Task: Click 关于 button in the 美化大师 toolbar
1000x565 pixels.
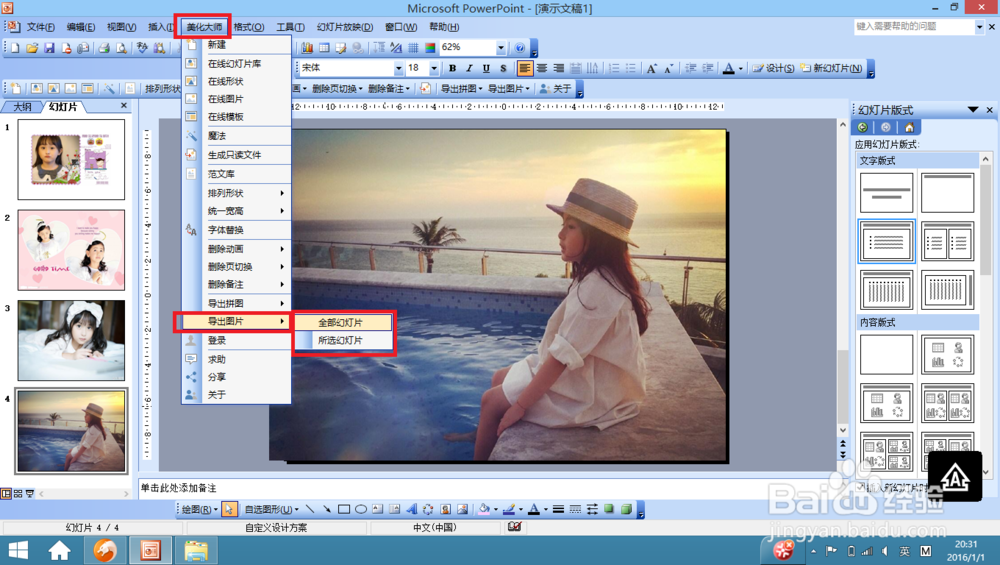Action: click(555, 89)
